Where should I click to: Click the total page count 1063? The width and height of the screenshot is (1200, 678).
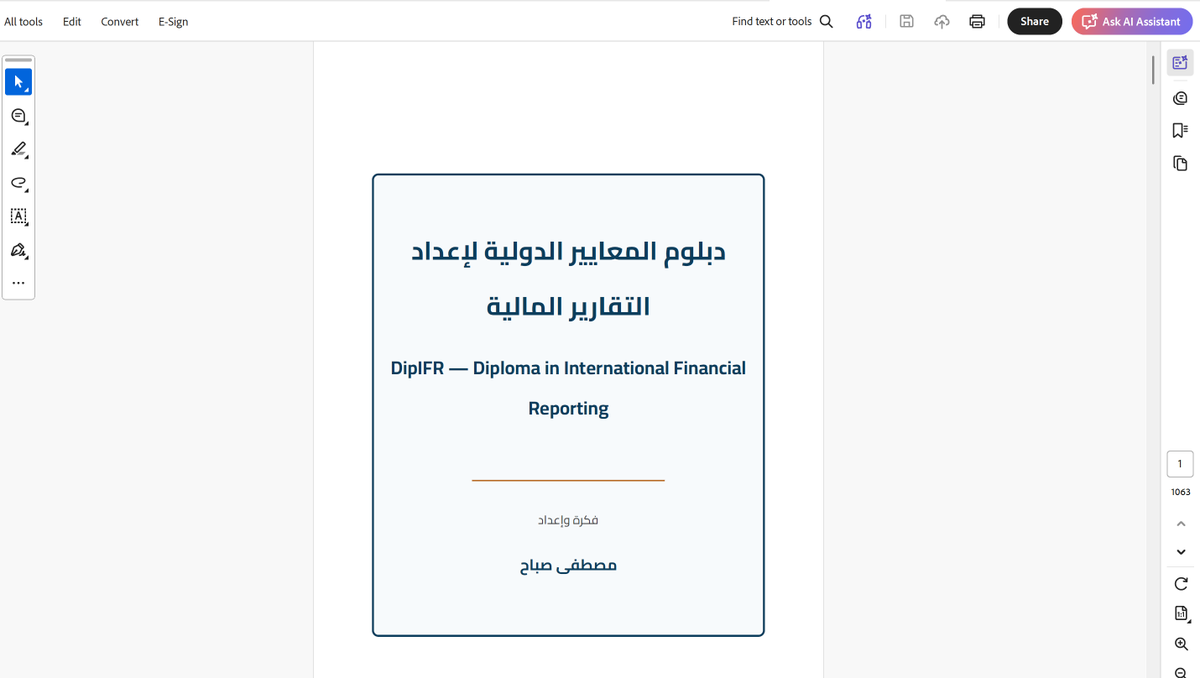(1180, 492)
